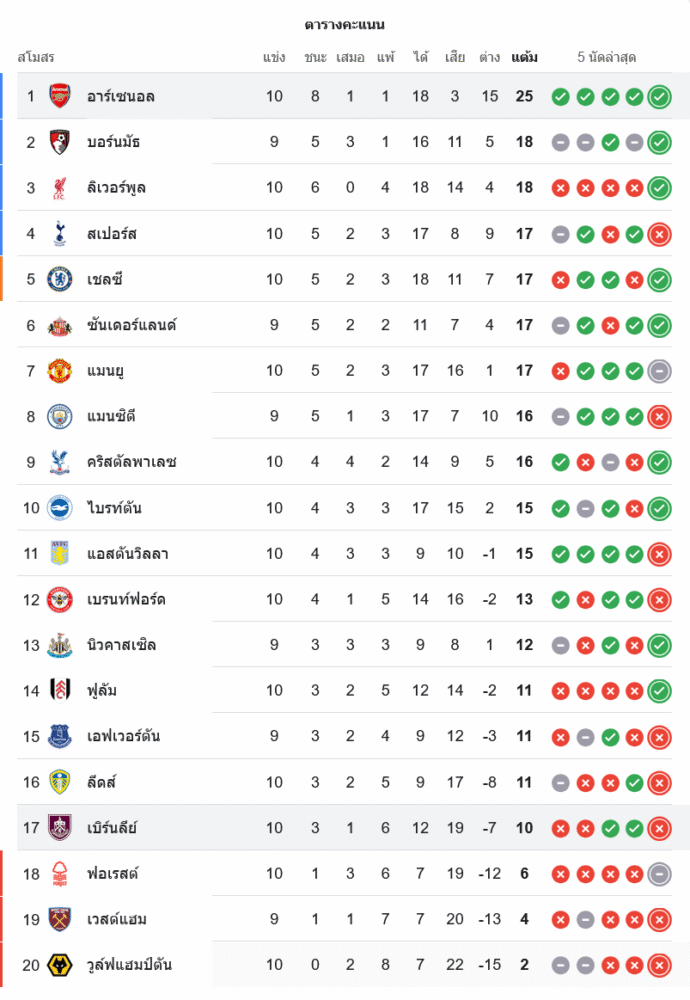Viewport: 690px width, 1000px height.
Task: Open the ซันเดอร์แลนด์ team name link
Action: click(x=131, y=325)
